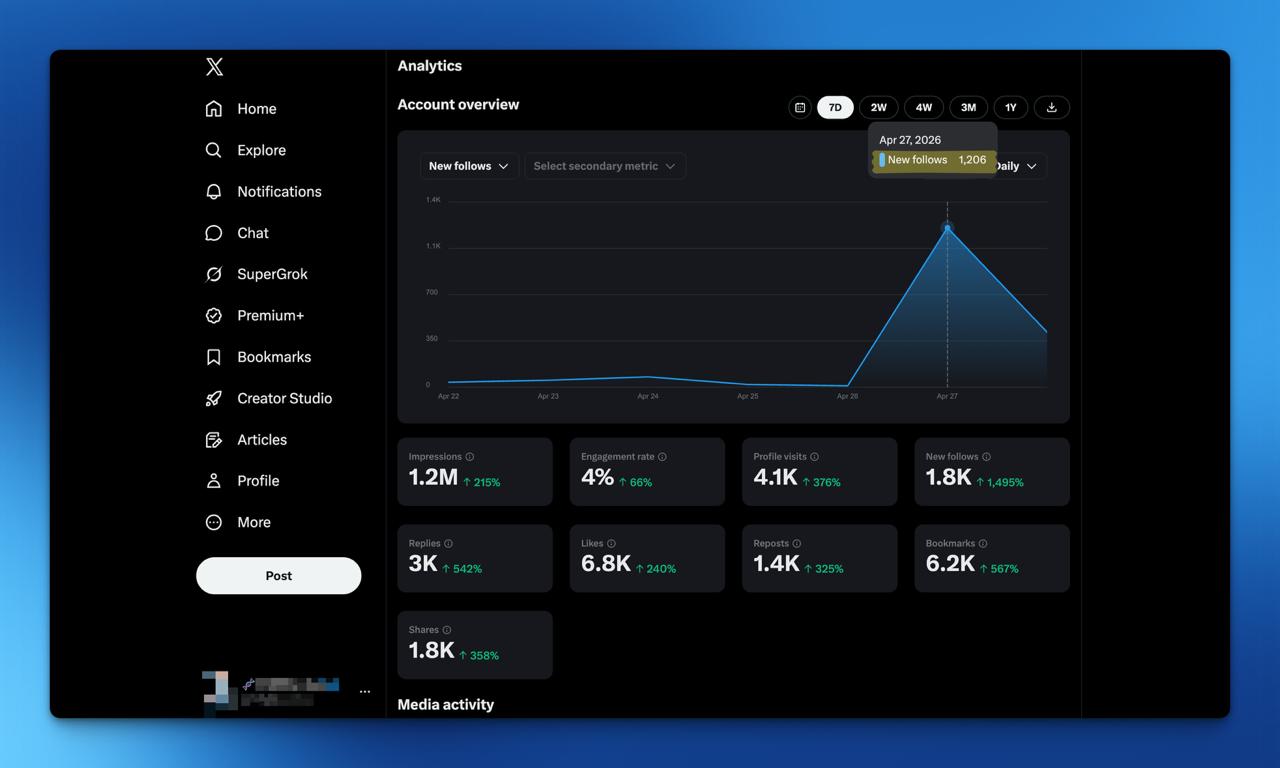Click the download analytics data icon

[x=1051, y=107]
